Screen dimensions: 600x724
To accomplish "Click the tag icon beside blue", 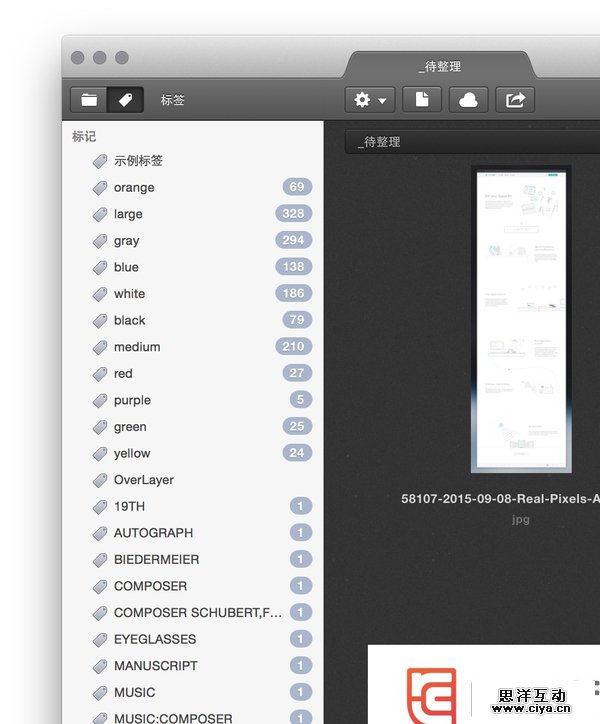I will (100, 267).
